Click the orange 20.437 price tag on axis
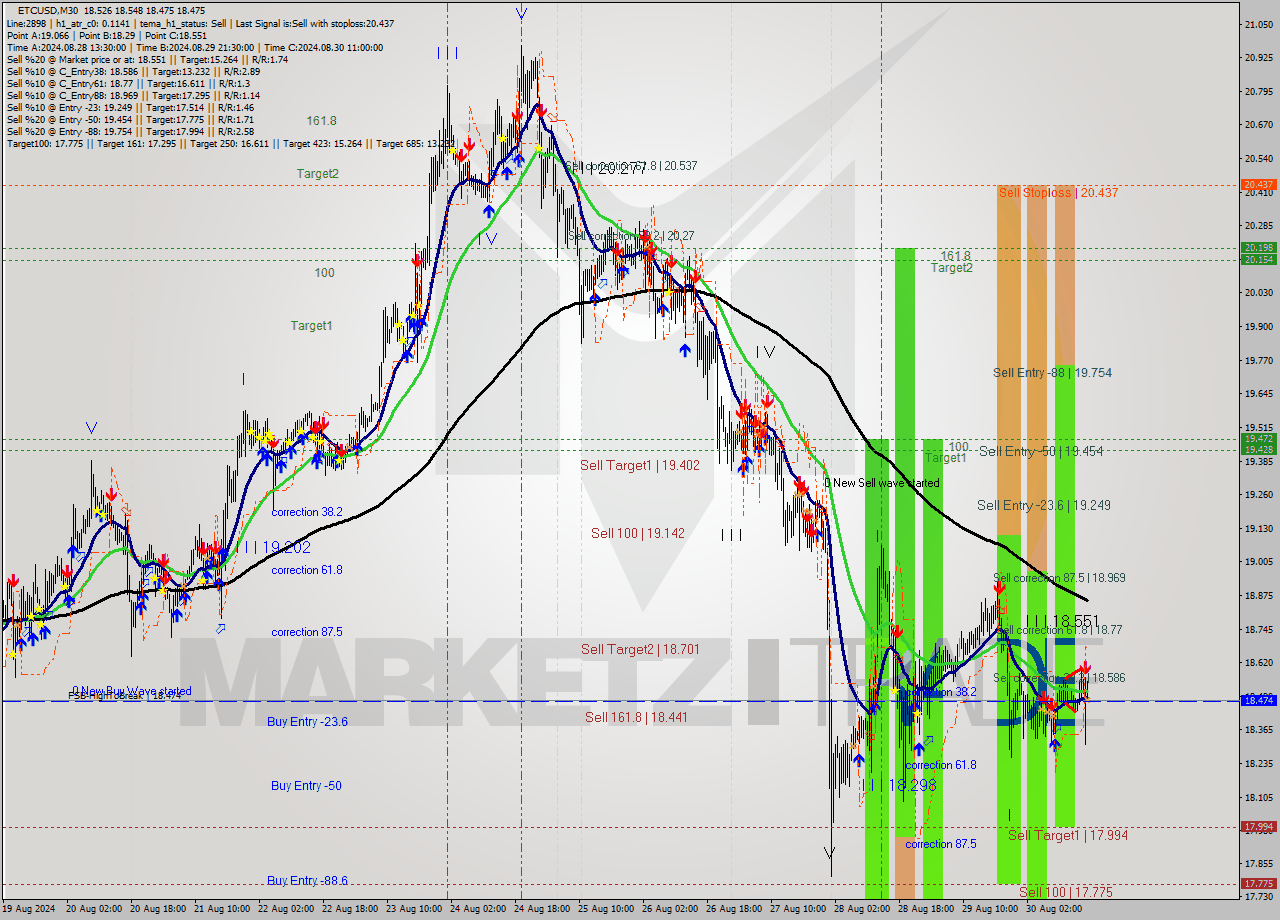 (x=1258, y=185)
